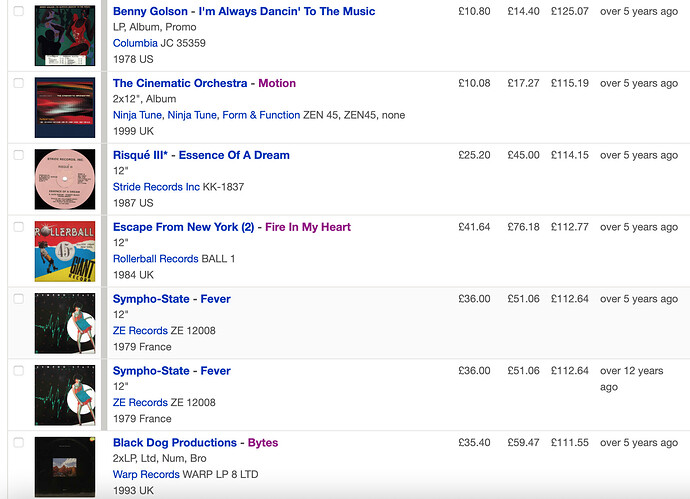Tick the Escape From New York checkbox
The height and width of the screenshot is (499, 690).
(18, 227)
